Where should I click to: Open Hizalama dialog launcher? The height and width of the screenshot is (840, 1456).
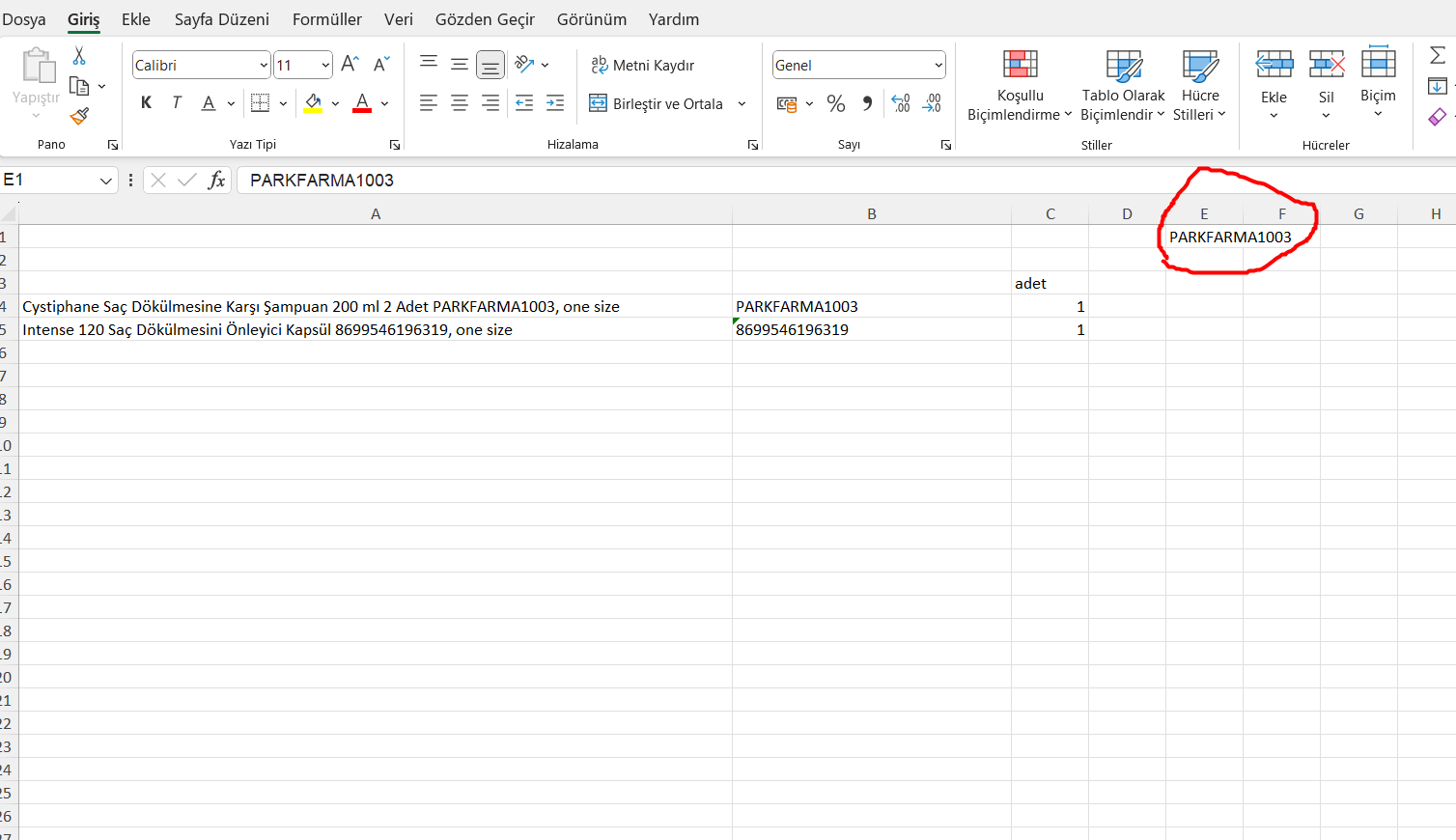tap(753, 145)
